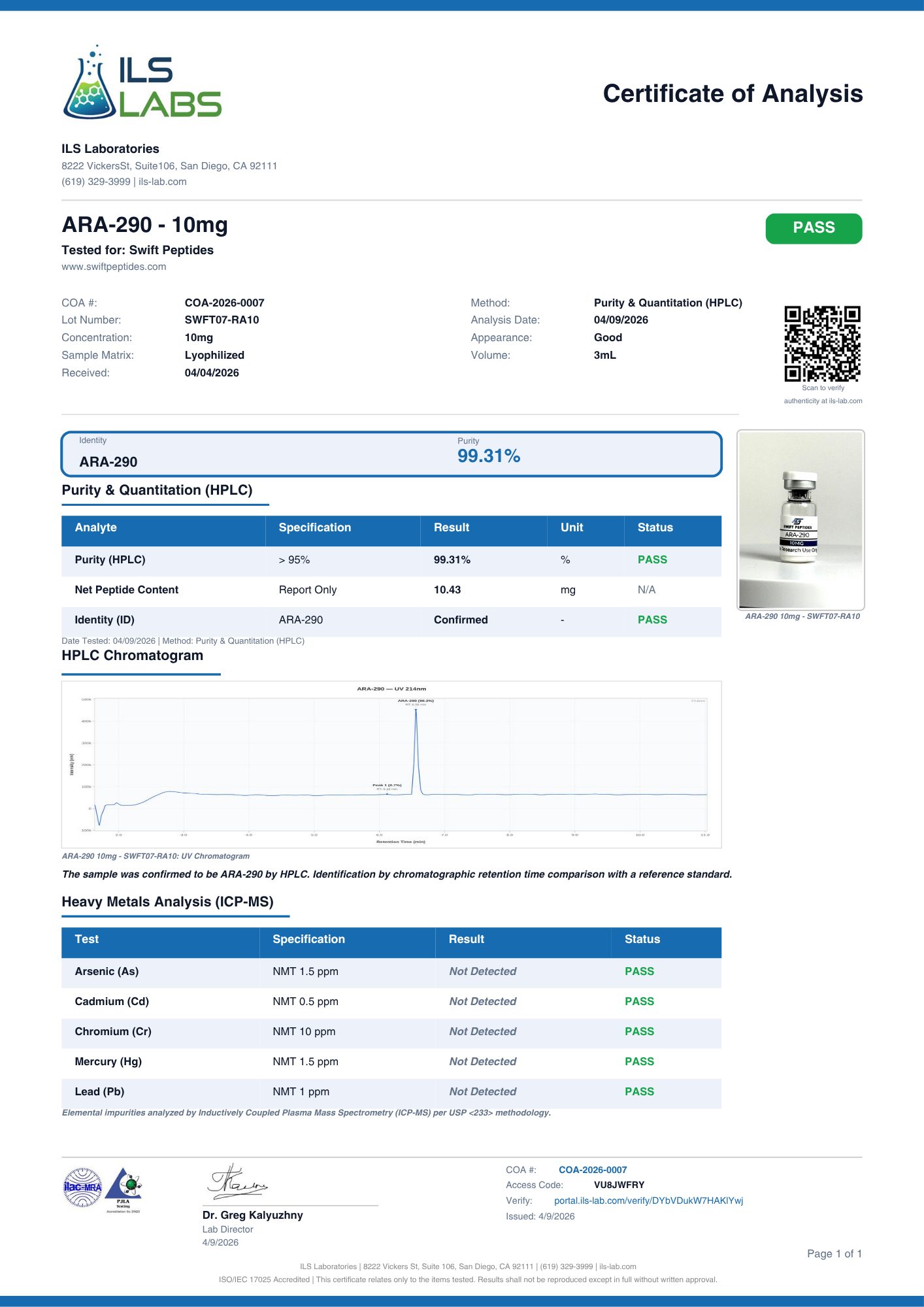Click the Analyte column header

[96, 527]
